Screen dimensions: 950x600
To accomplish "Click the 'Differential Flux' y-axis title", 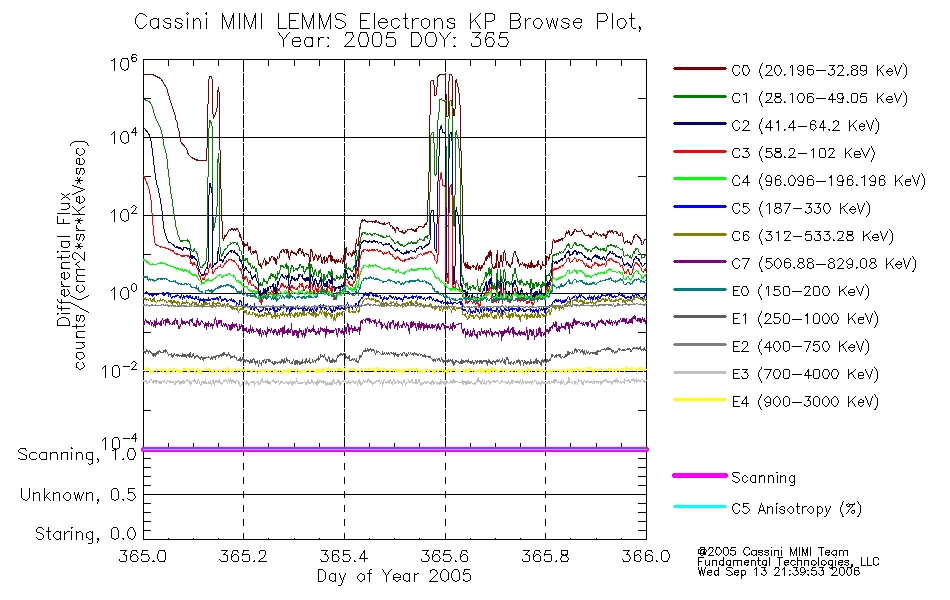I will [x=64, y=259].
